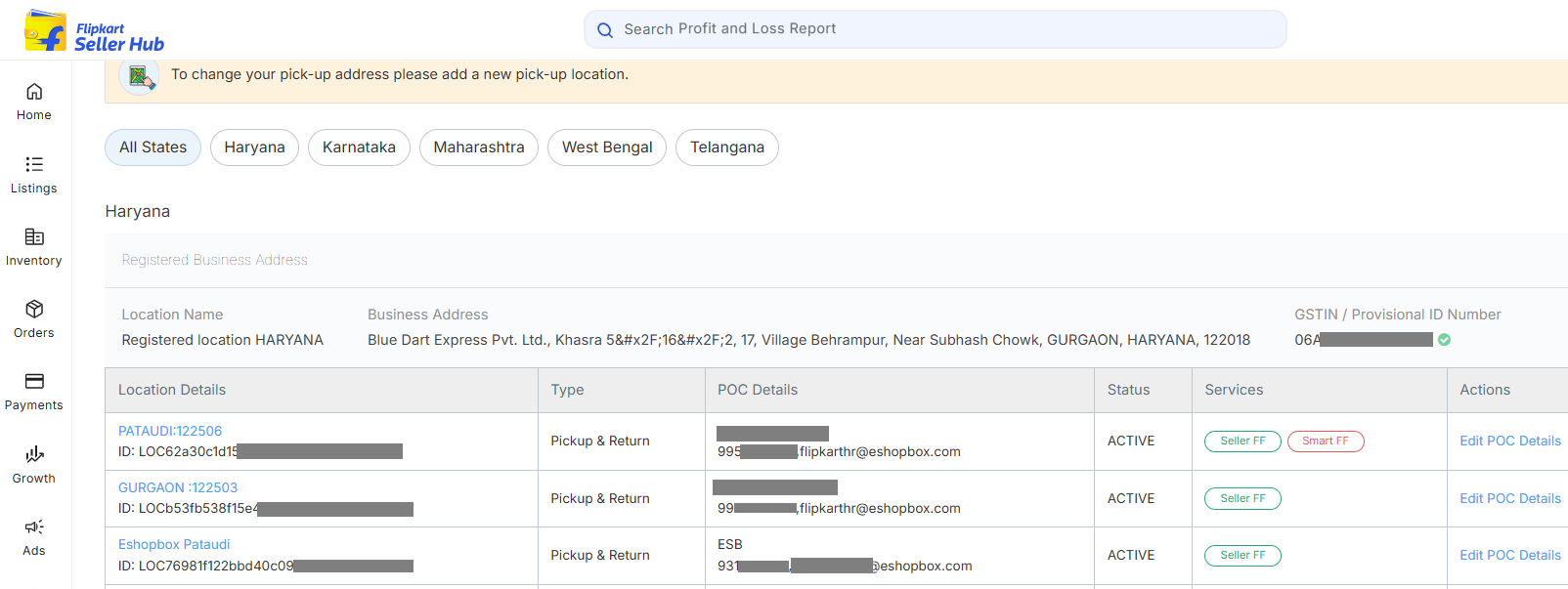Open the Payments card icon

pos(34,381)
